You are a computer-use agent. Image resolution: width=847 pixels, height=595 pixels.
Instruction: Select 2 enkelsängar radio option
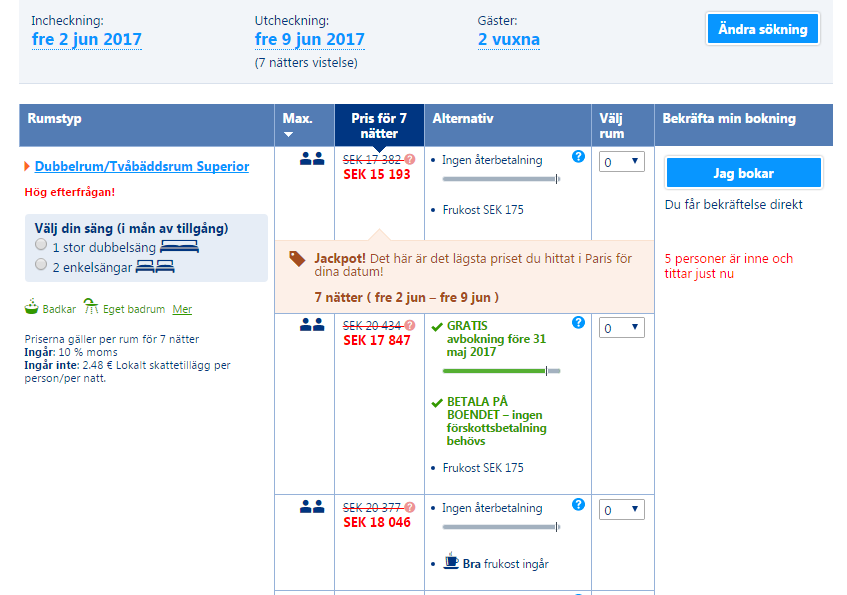[41, 264]
